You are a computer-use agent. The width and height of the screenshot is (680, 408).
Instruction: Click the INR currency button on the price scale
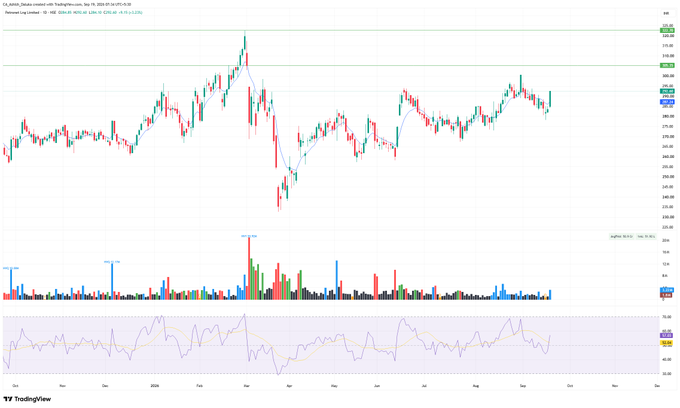(666, 13)
